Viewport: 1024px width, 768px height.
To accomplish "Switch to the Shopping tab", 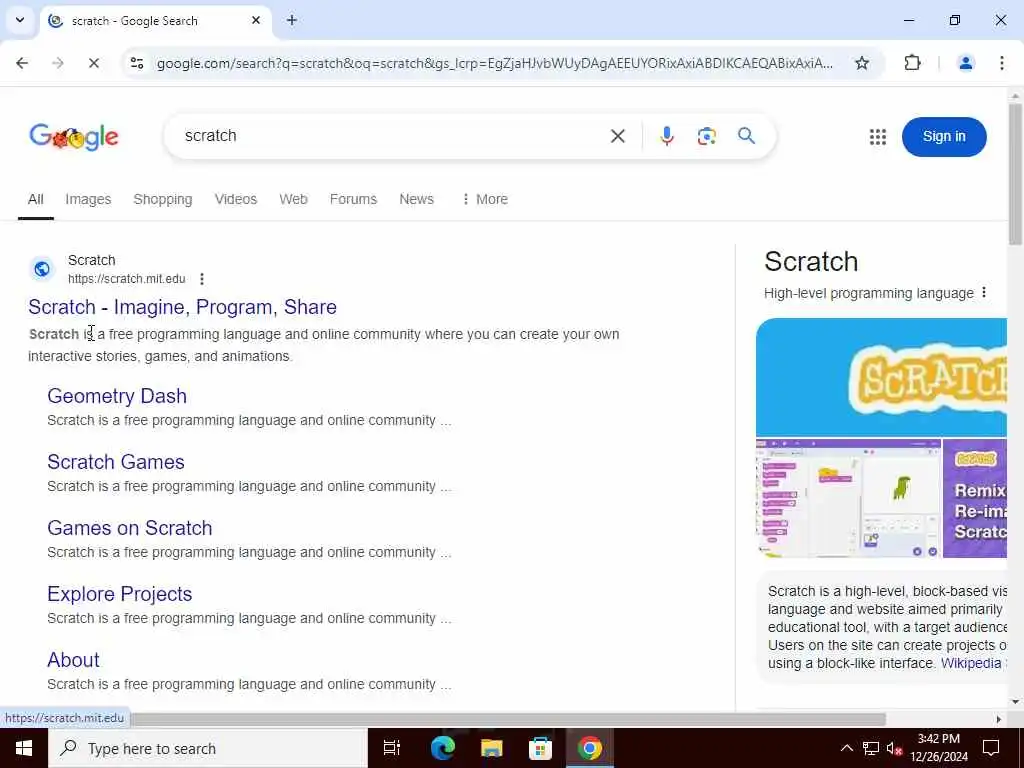I will pos(163,199).
